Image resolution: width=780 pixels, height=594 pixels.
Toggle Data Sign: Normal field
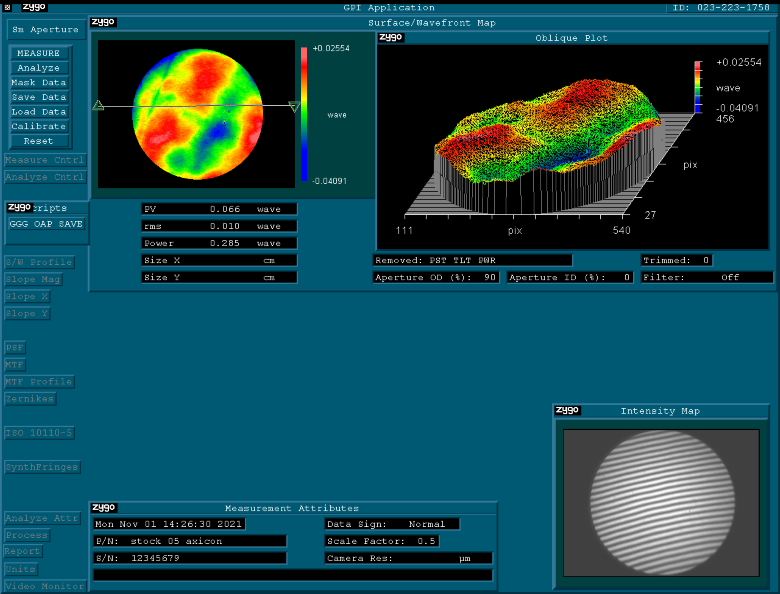coord(392,524)
